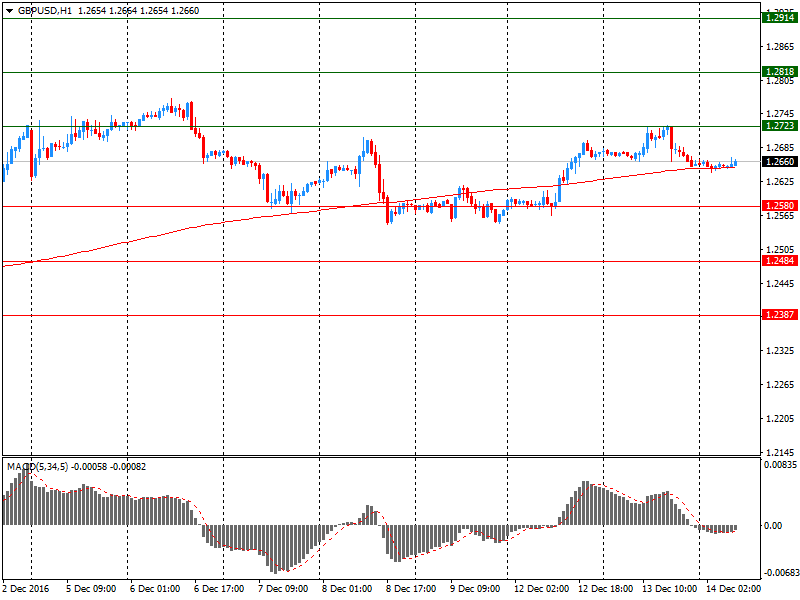800x600 pixels.
Task: Select the 5 Dec 09:00 time label
Action: click(91, 589)
